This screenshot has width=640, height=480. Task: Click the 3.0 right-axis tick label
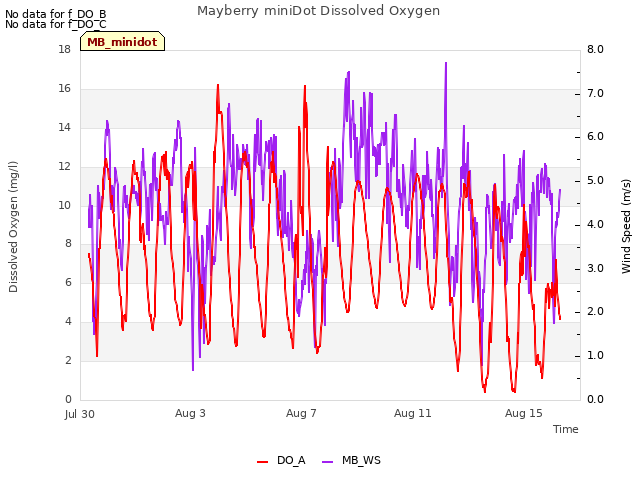[595, 268]
